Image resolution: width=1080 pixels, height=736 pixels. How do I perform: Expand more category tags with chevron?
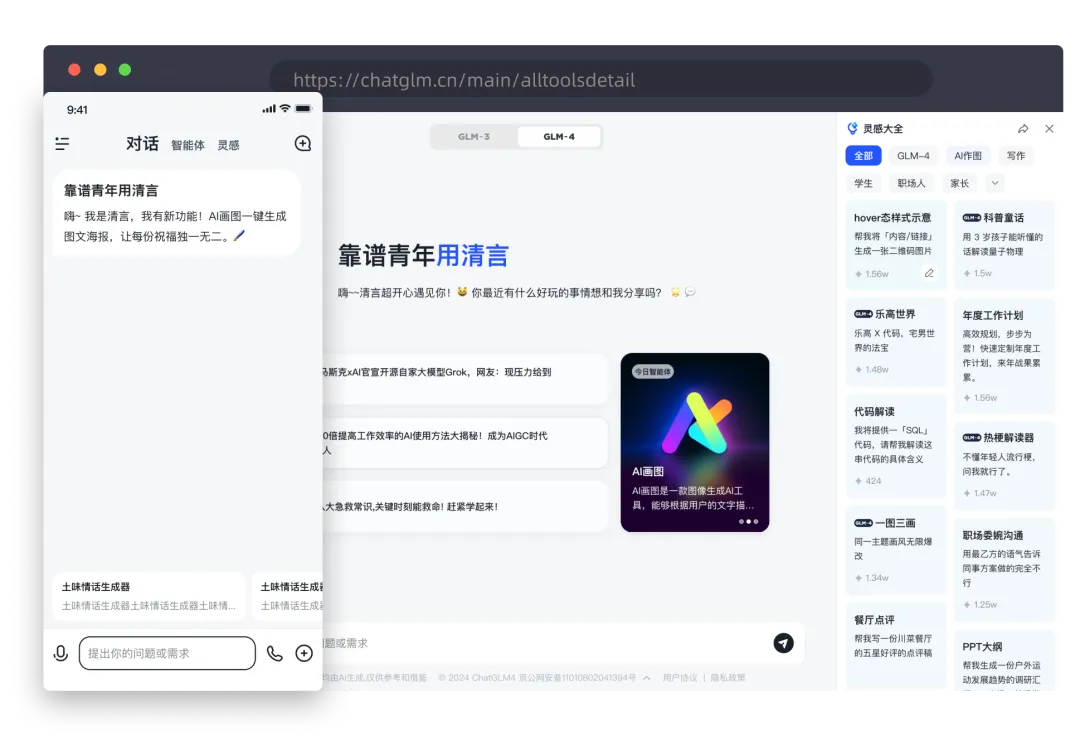tap(995, 183)
